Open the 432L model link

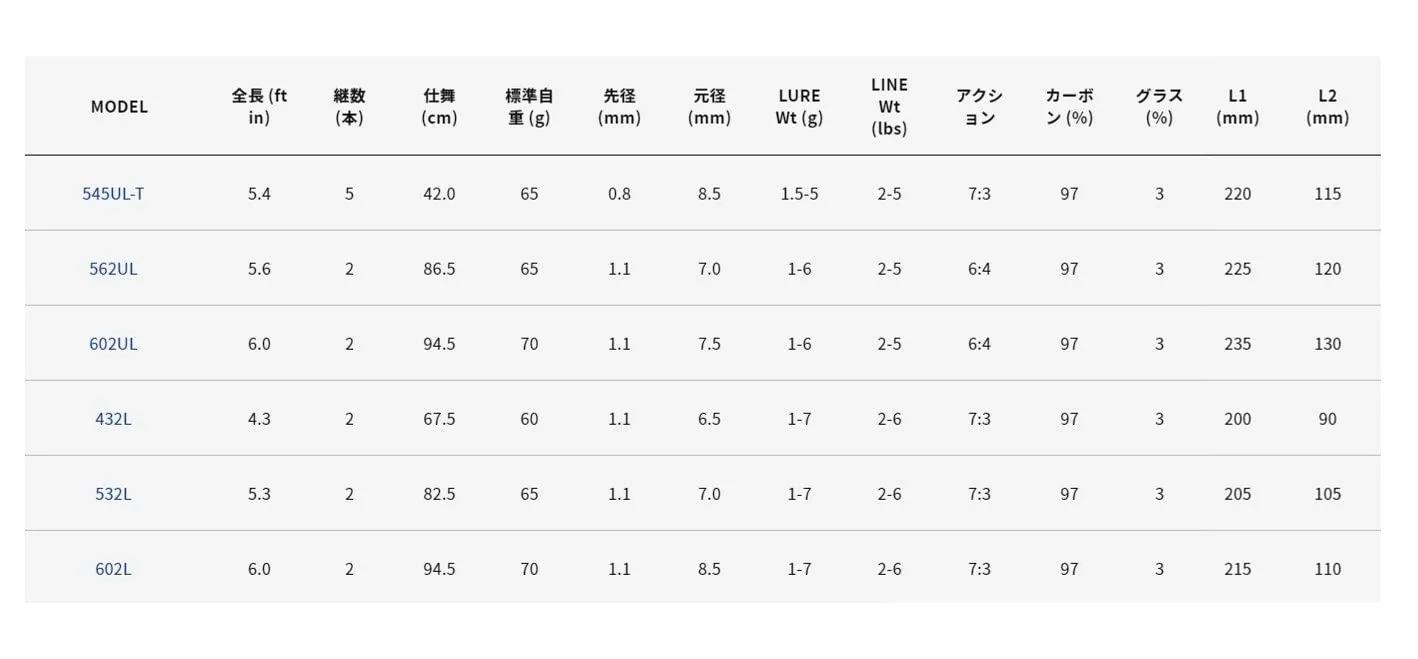pyautogui.click(x=113, y=419)
